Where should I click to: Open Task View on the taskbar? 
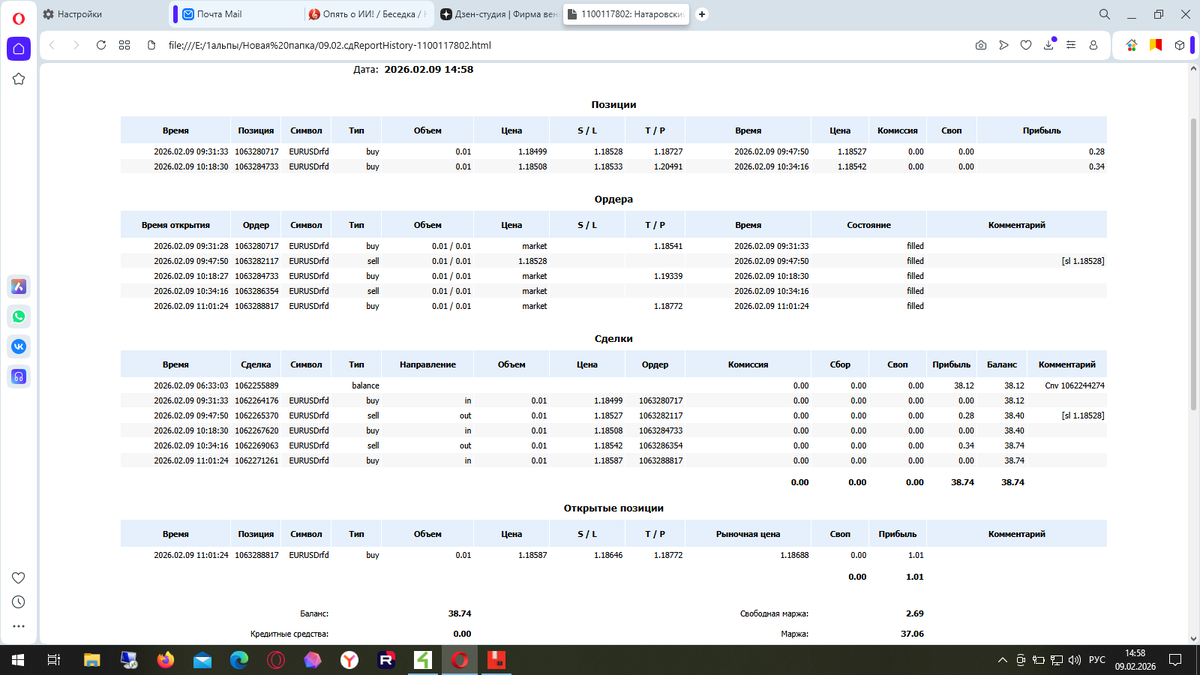pos(55,659)
